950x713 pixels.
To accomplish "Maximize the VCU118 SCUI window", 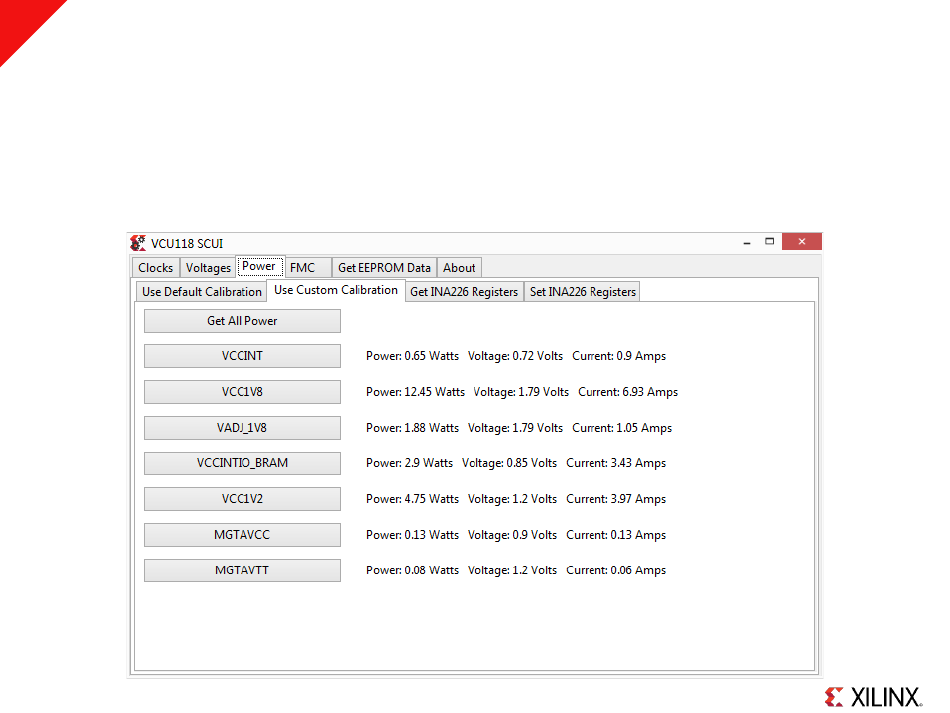I will click(769, 241).
